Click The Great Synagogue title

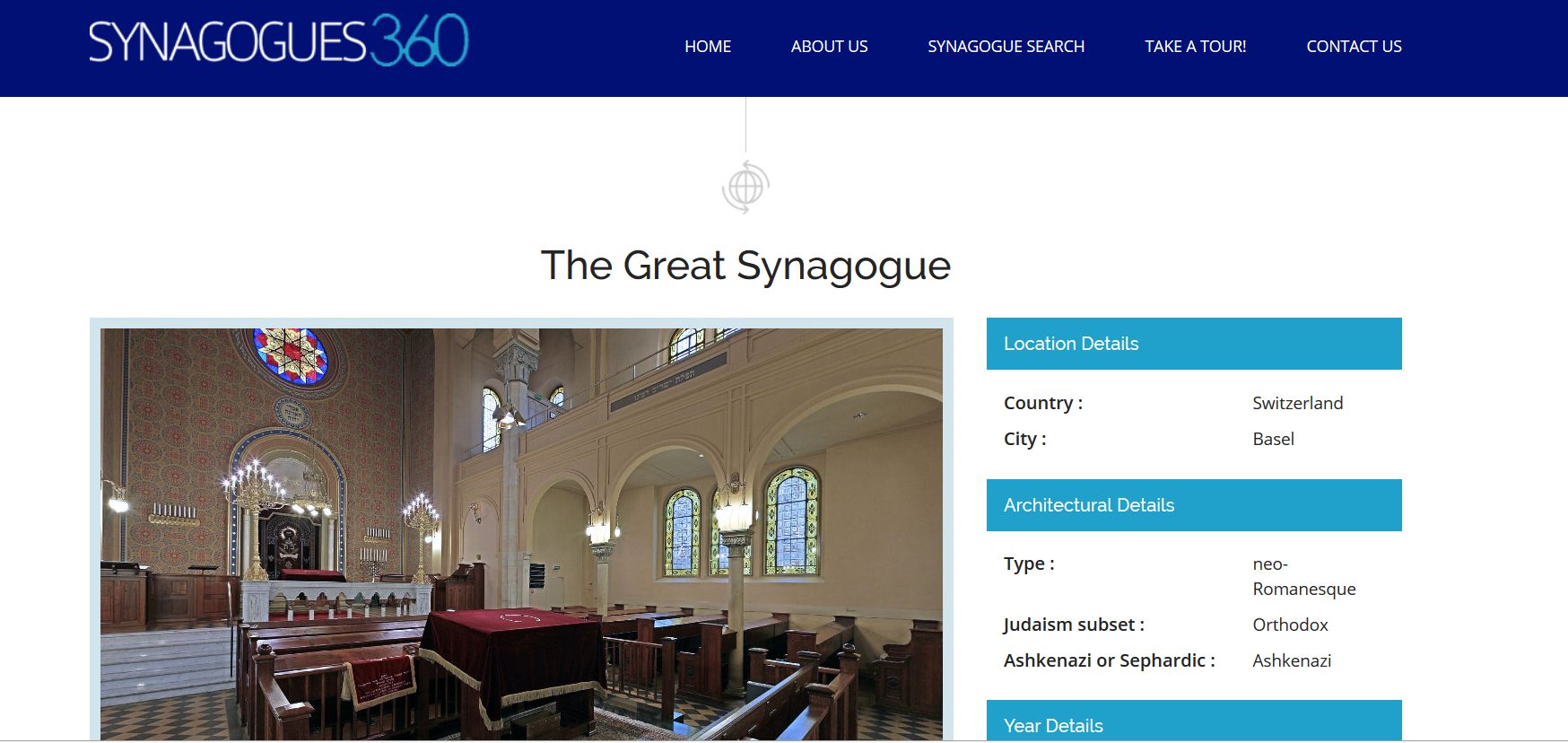(745, 266)
